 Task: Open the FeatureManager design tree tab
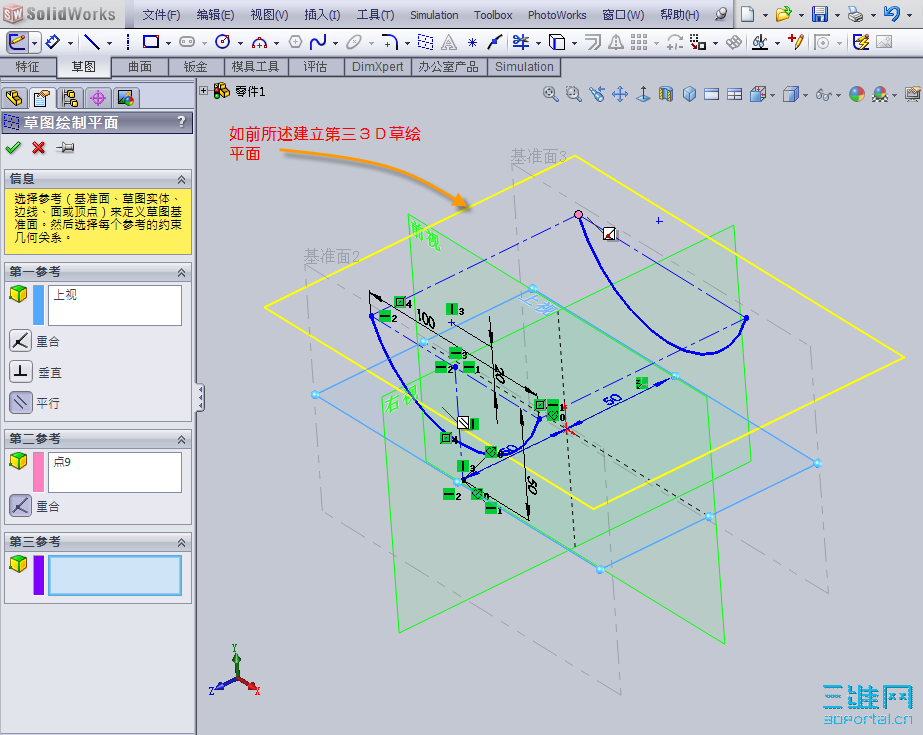click(14, 98)
